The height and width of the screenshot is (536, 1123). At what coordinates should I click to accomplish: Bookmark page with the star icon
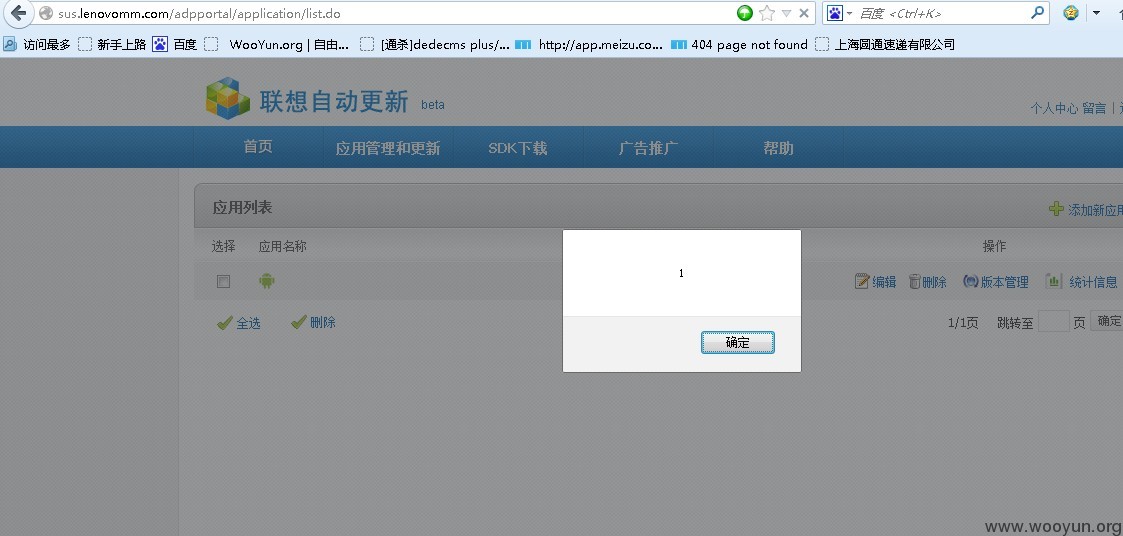(x=766, y=13)
